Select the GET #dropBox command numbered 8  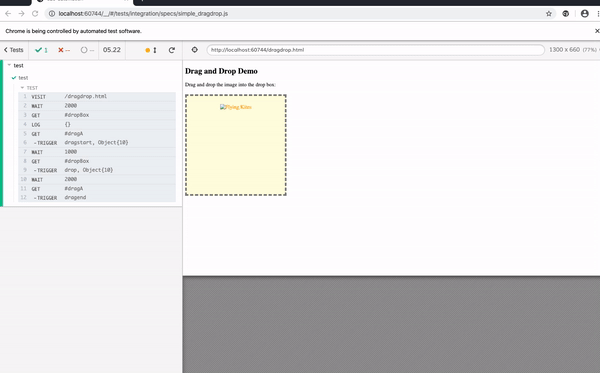(x=97, y=161)
